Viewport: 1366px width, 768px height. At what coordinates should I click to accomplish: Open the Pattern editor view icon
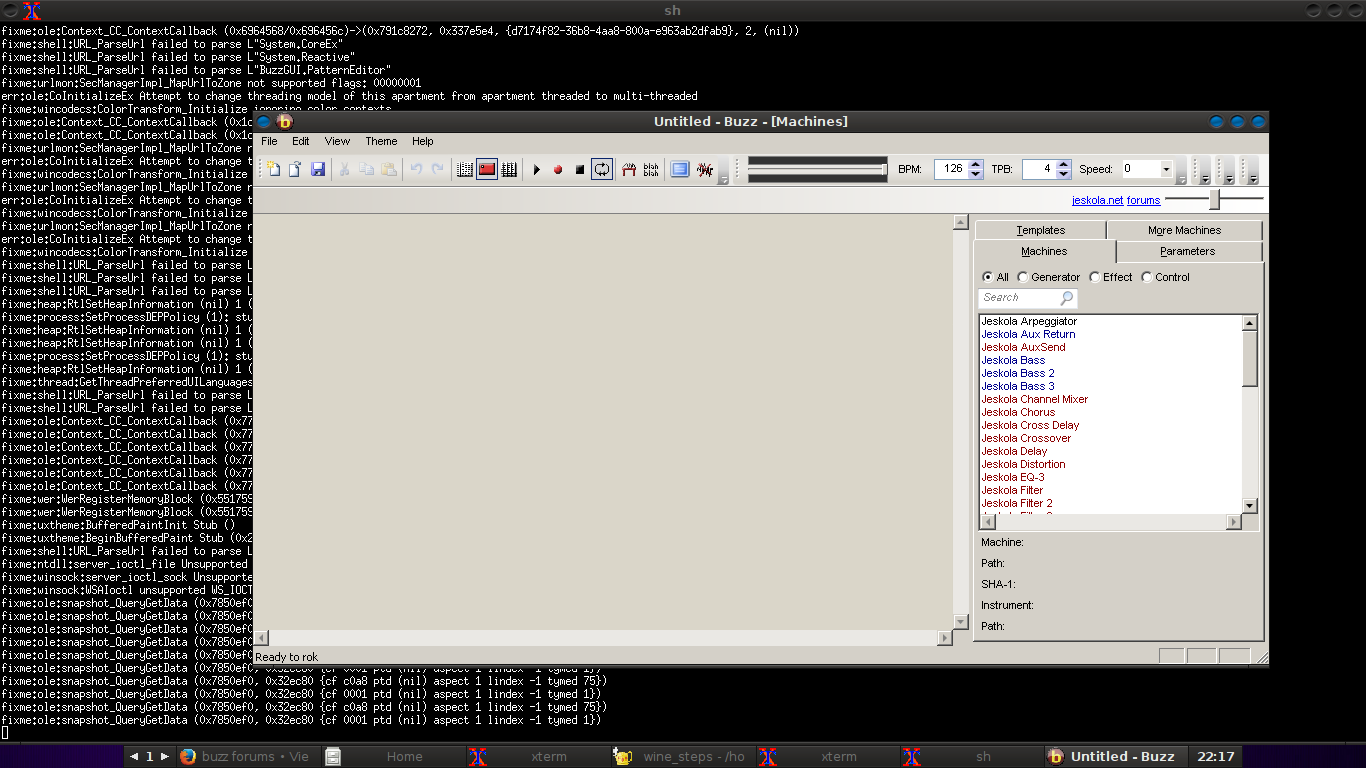(x=464, y=169)
